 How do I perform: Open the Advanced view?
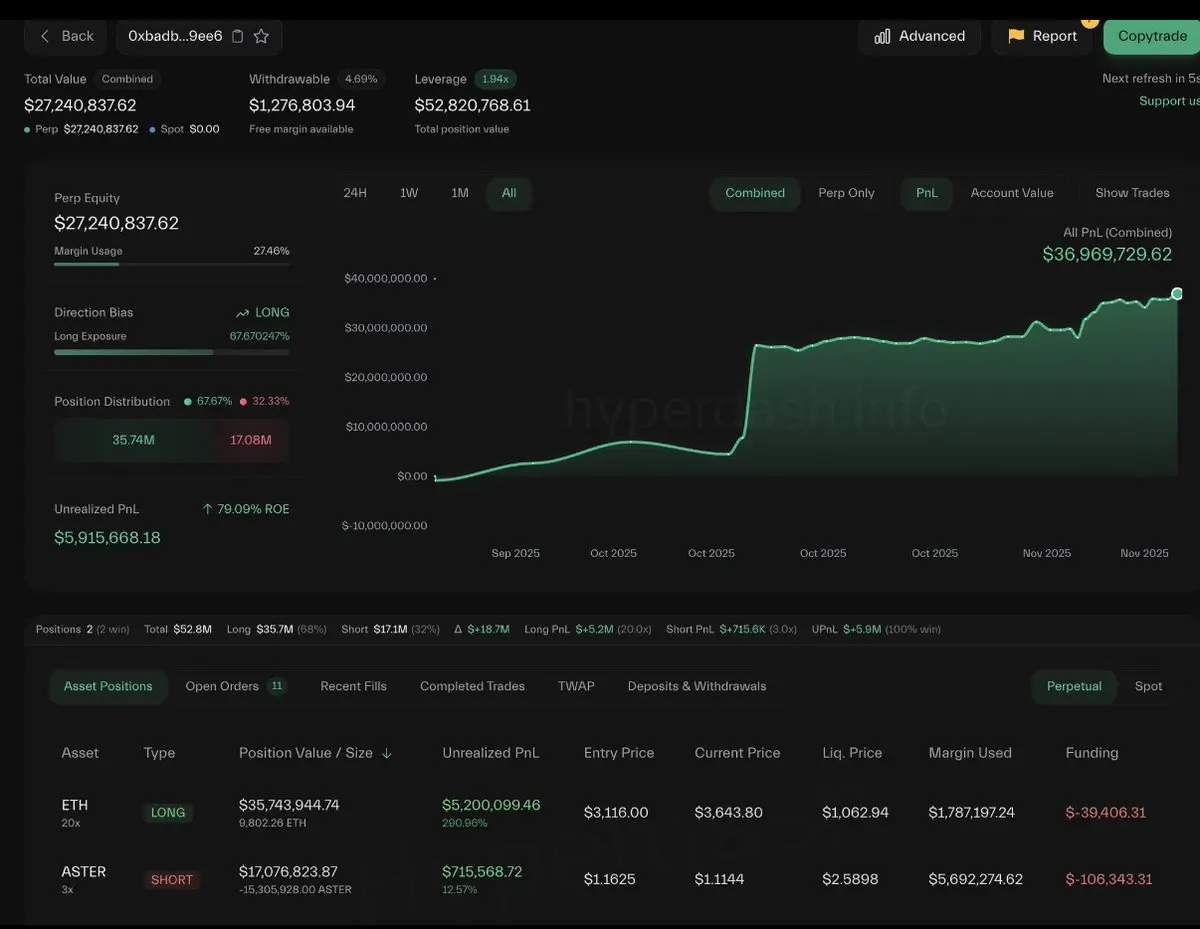919,36
